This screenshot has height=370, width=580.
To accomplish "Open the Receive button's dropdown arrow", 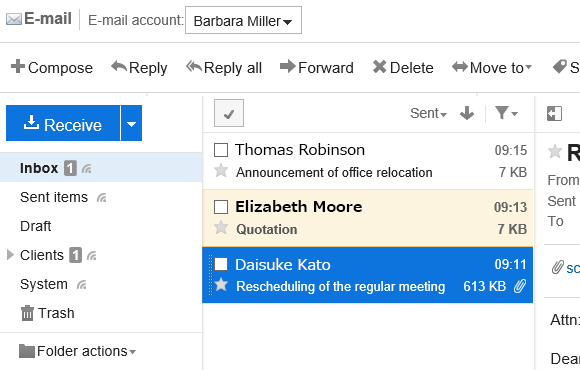I will pyautogui.click(x=131, y=123).
